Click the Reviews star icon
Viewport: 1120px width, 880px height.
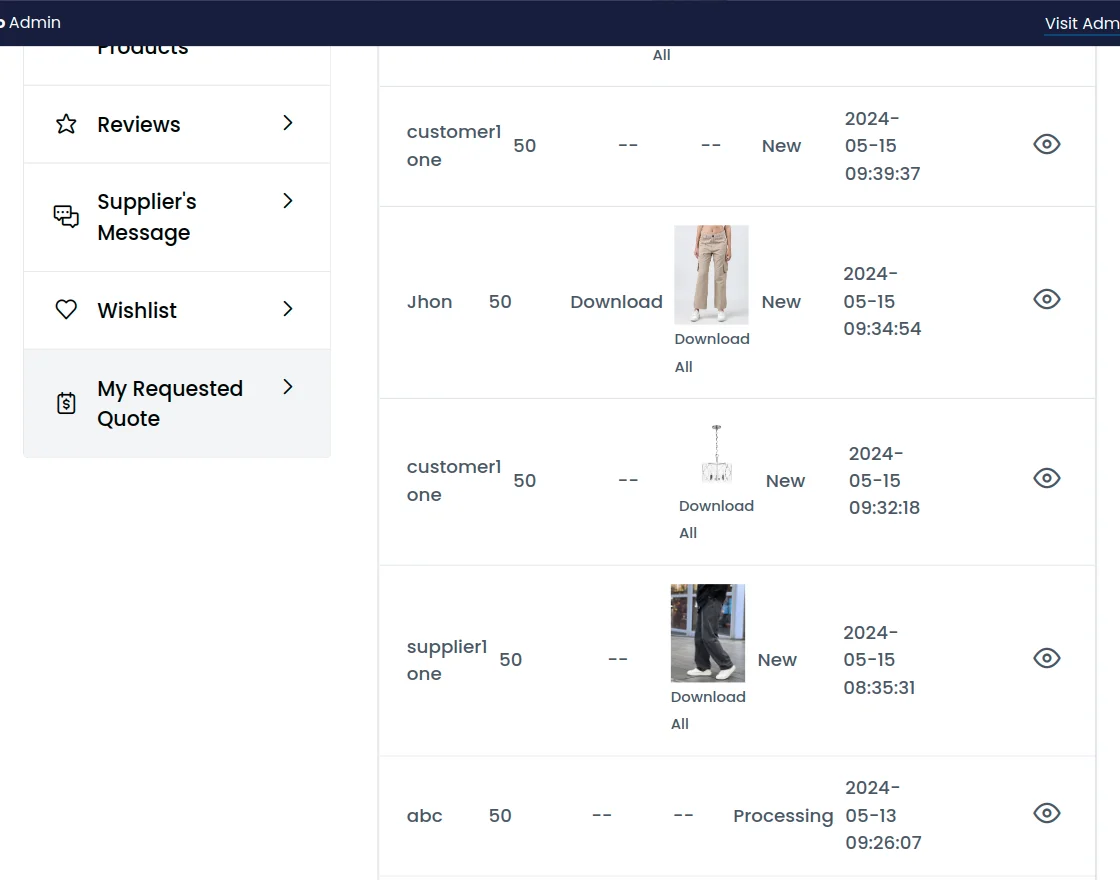point(66,124)
